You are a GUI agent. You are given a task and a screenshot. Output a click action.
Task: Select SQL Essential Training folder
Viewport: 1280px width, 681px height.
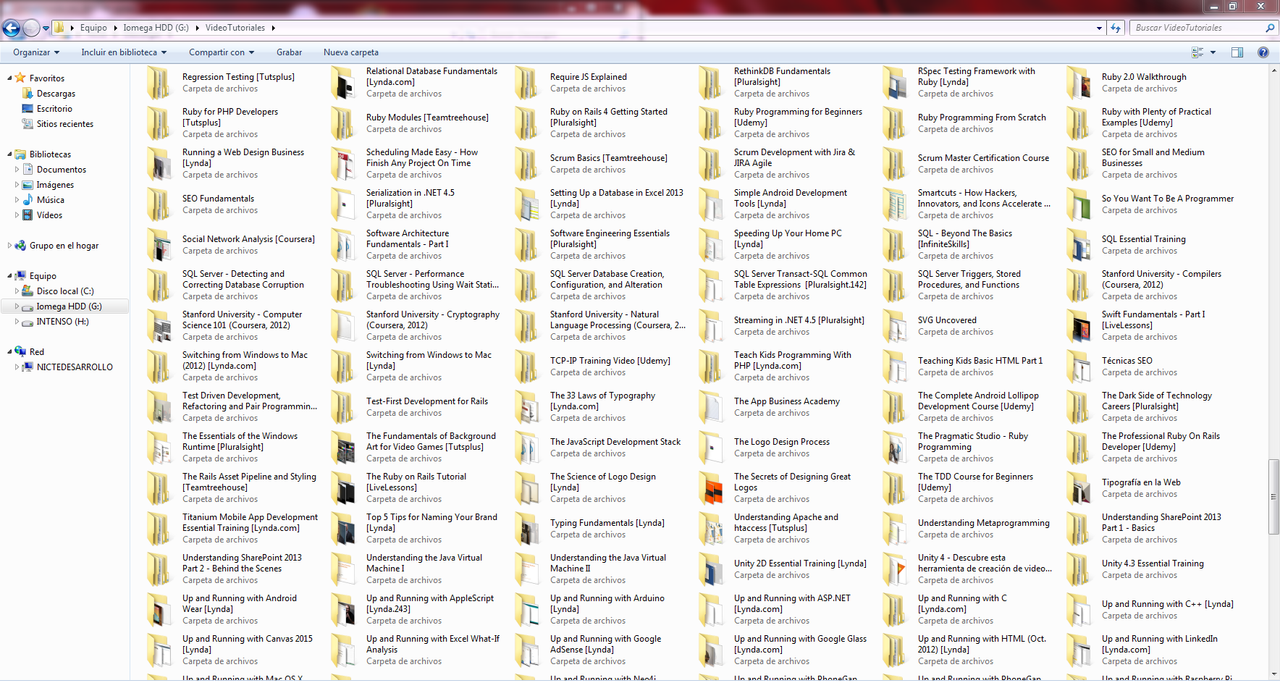pyautogui.click(x=1154, y=245)
